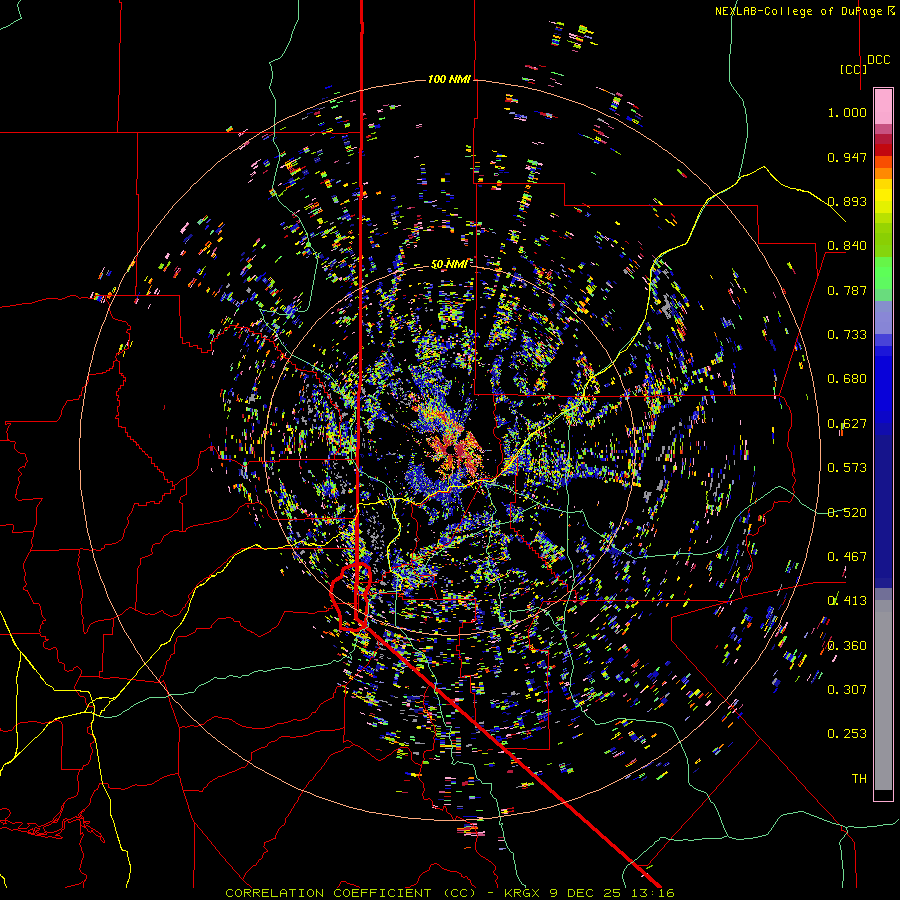This screenshot has height=900, width=900.
Task: Click the radar site center with red echoes
Action: pyautogui.click(x=453, y=449)
